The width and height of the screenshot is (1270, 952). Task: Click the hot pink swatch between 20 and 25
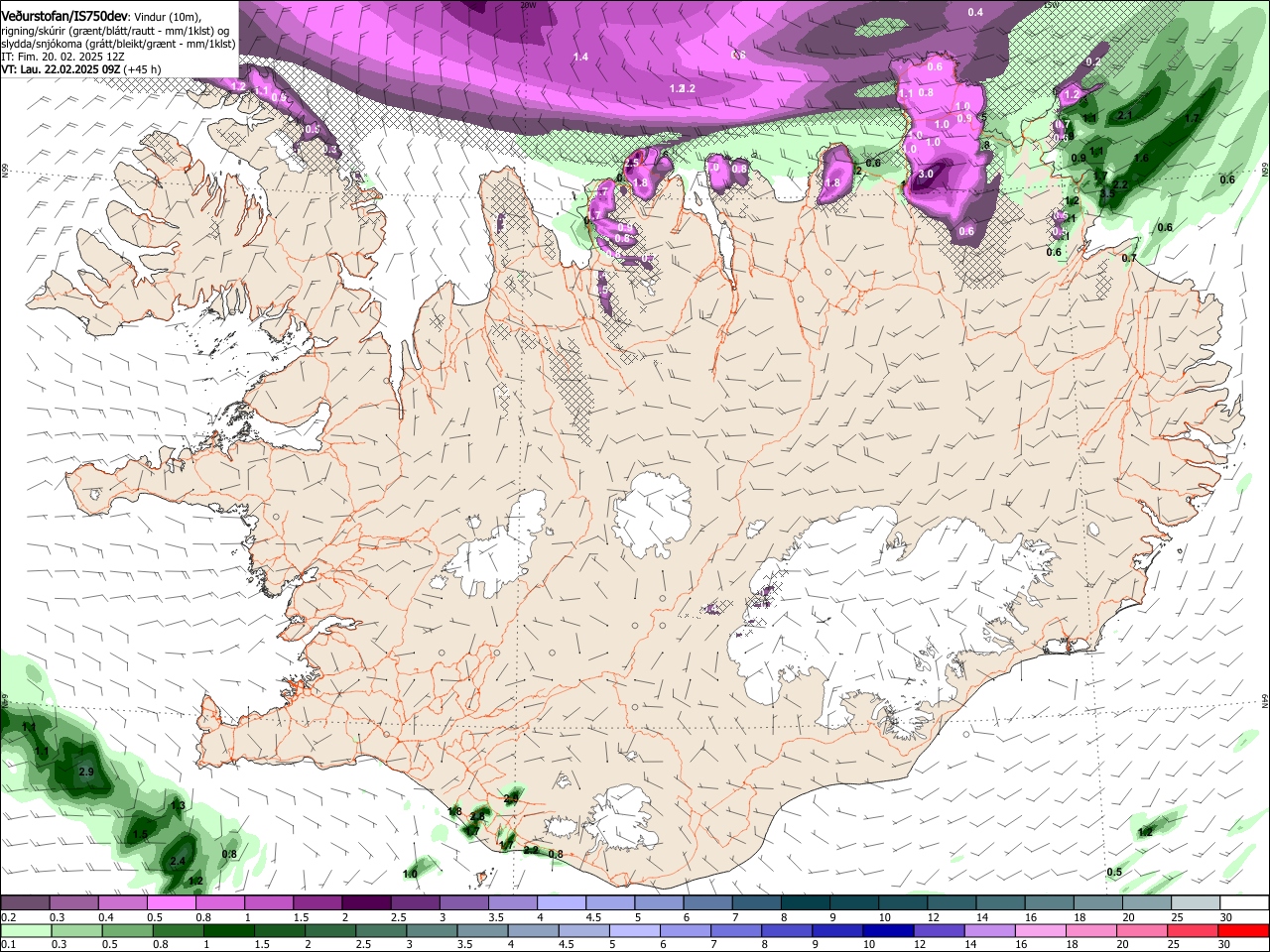[1141, 931]
